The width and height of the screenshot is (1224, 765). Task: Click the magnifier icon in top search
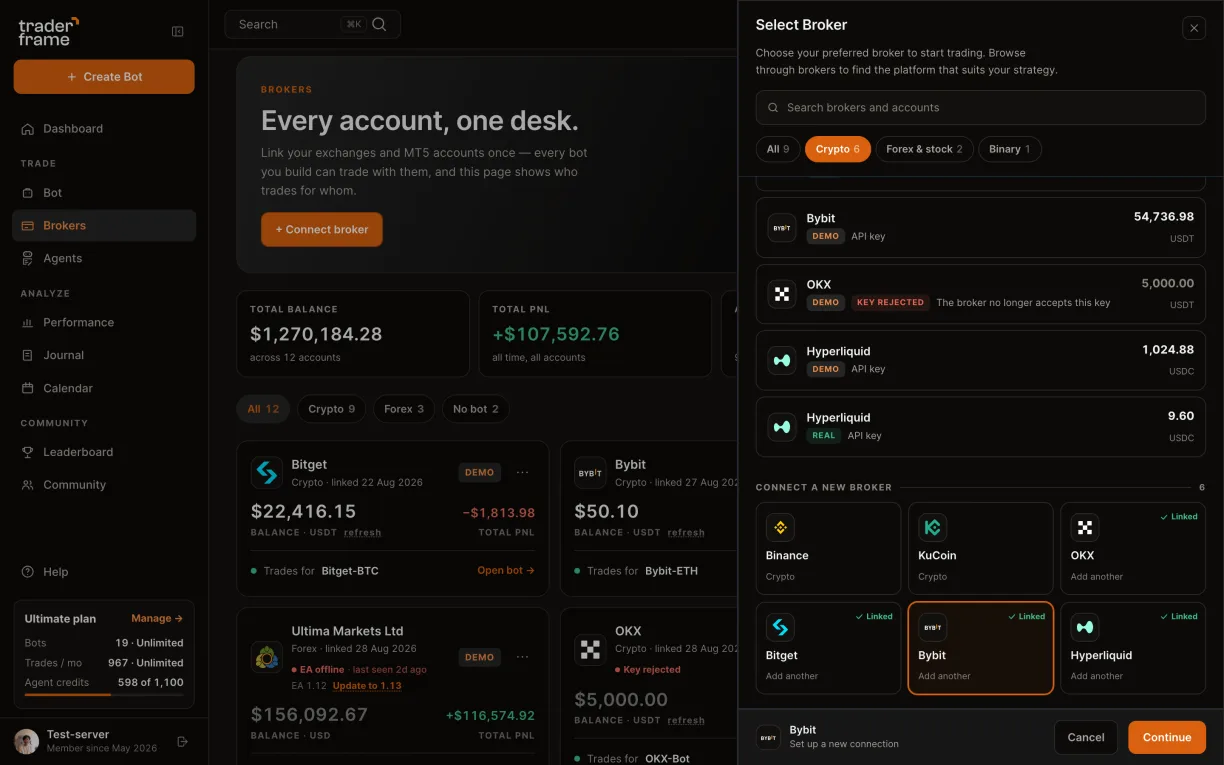379,24
